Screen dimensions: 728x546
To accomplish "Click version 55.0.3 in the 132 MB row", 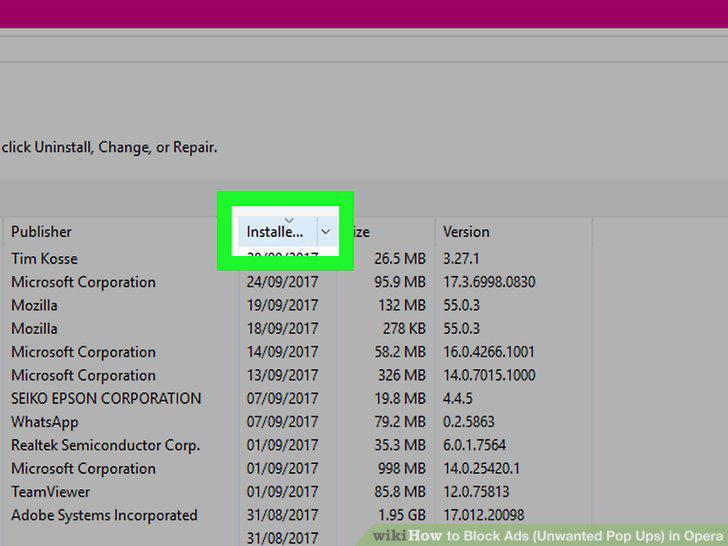I will click(461, 305).
